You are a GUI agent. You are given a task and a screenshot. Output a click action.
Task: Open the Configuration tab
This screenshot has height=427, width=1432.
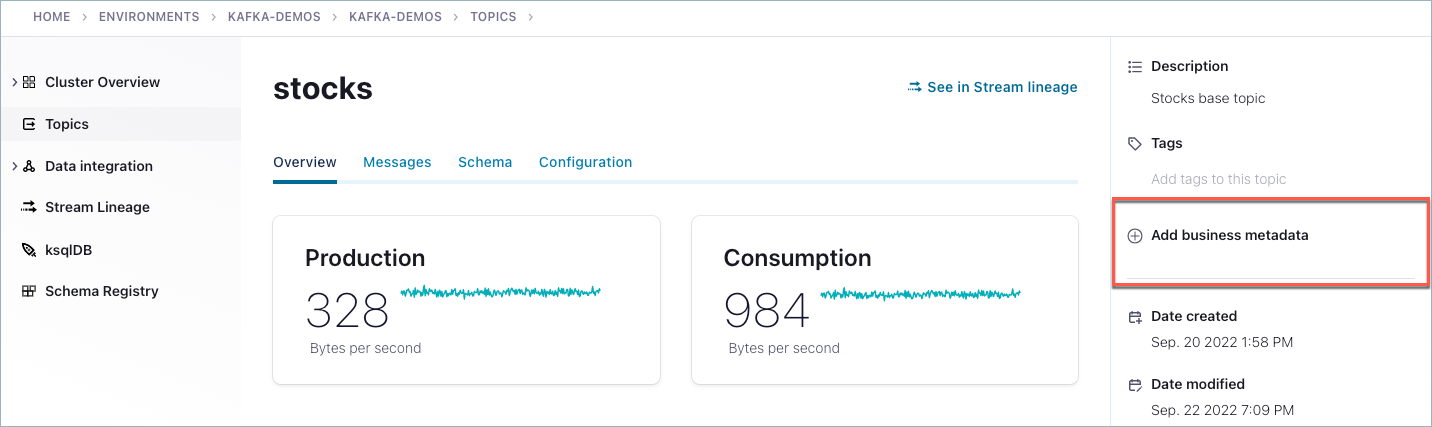(585, 162)
